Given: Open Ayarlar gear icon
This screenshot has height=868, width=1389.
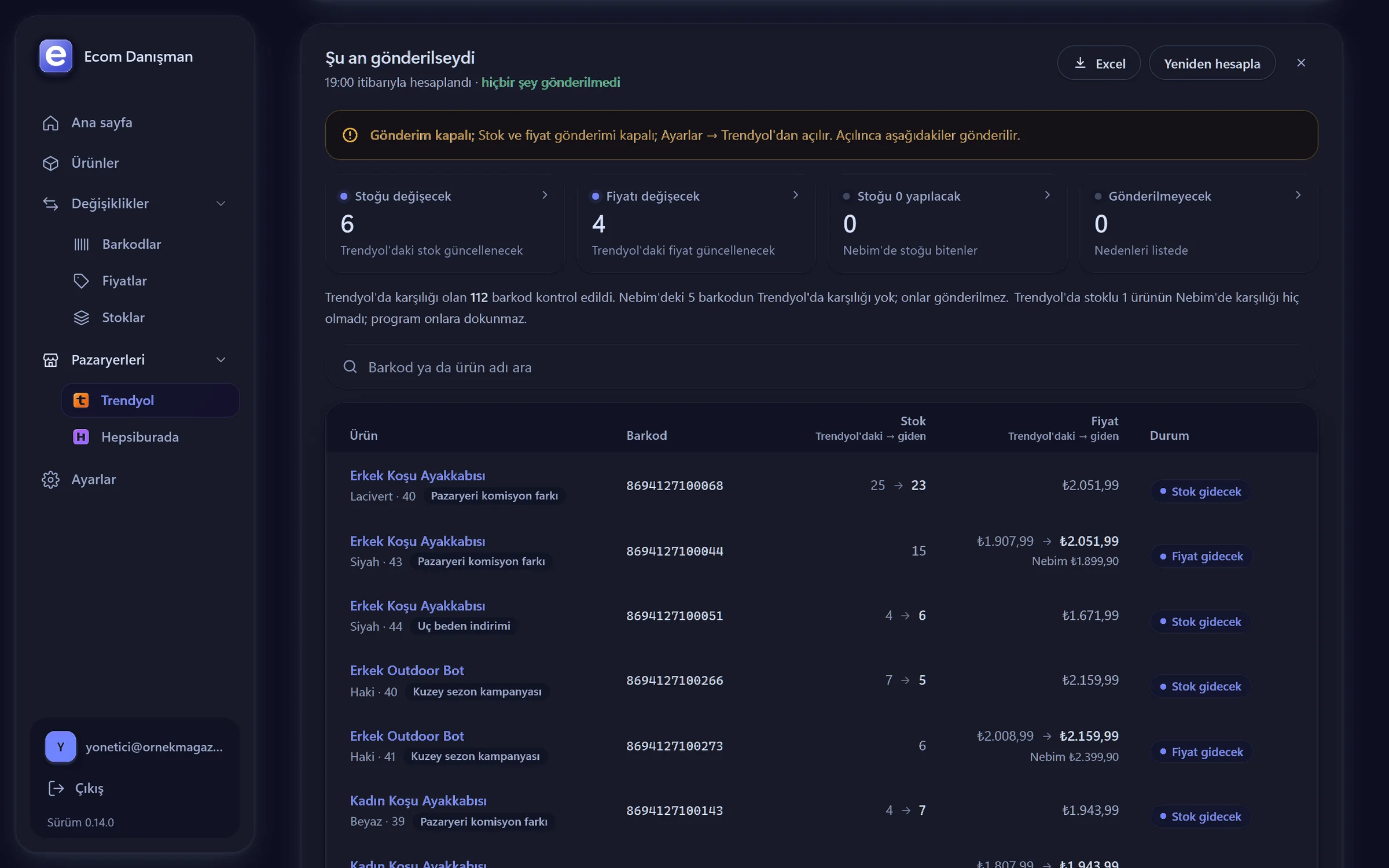Looking at the screenshot, I should coord(50,480).
